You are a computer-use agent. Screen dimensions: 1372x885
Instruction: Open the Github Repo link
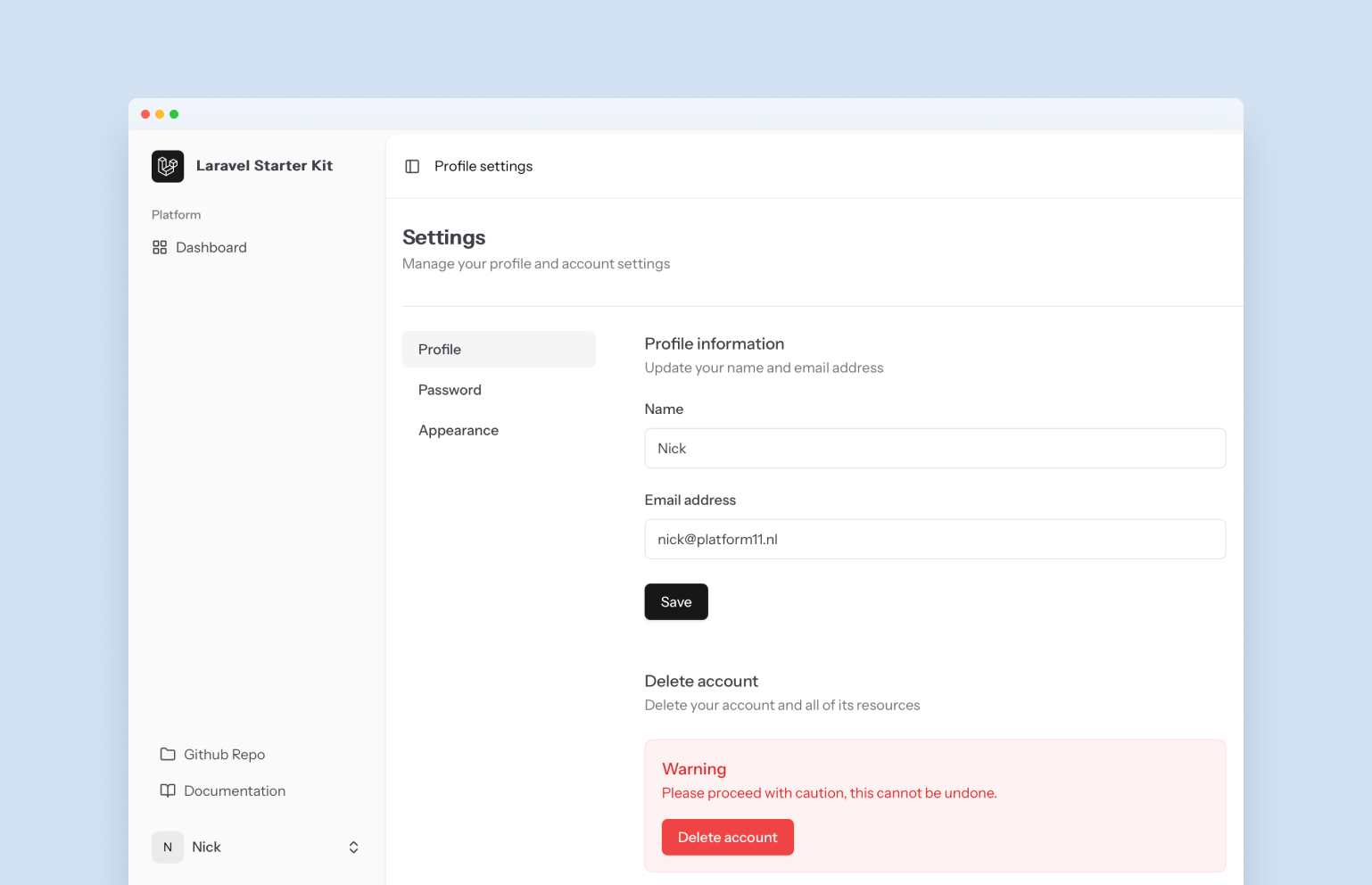[225, 754]
